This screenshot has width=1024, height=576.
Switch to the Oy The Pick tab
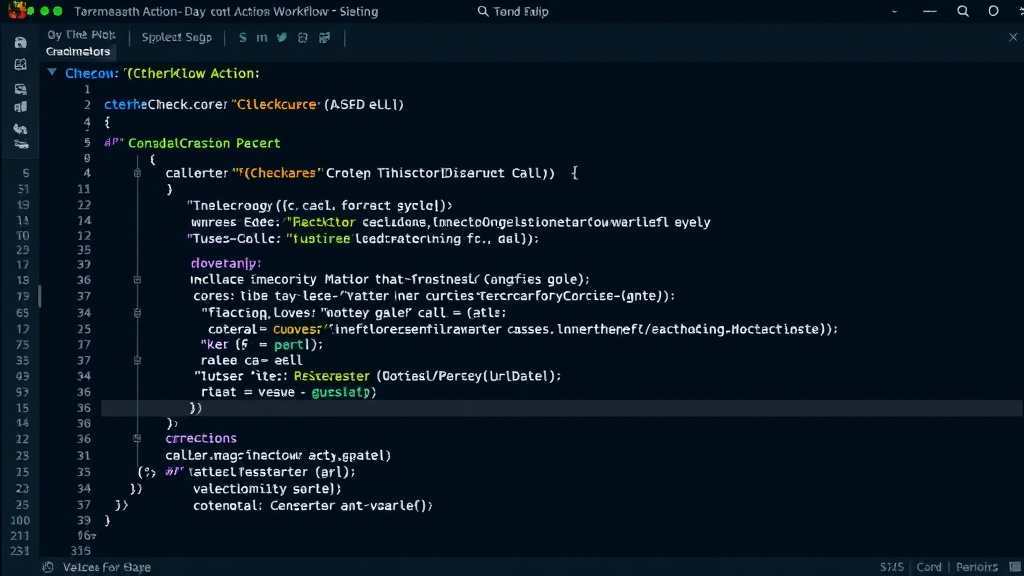point(81,35)
